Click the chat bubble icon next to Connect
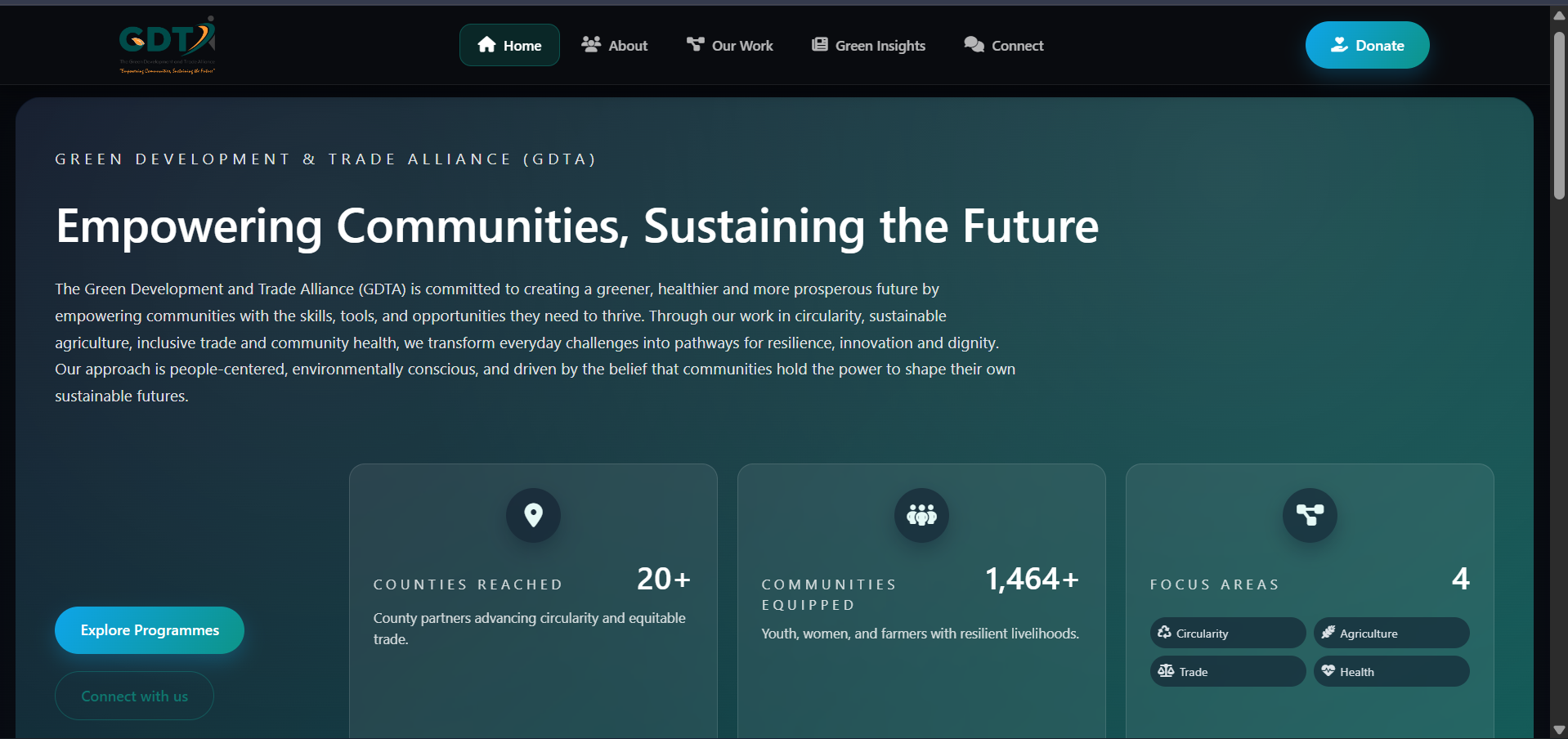Viewport: 1568px width, 739px height. (974, 45)
